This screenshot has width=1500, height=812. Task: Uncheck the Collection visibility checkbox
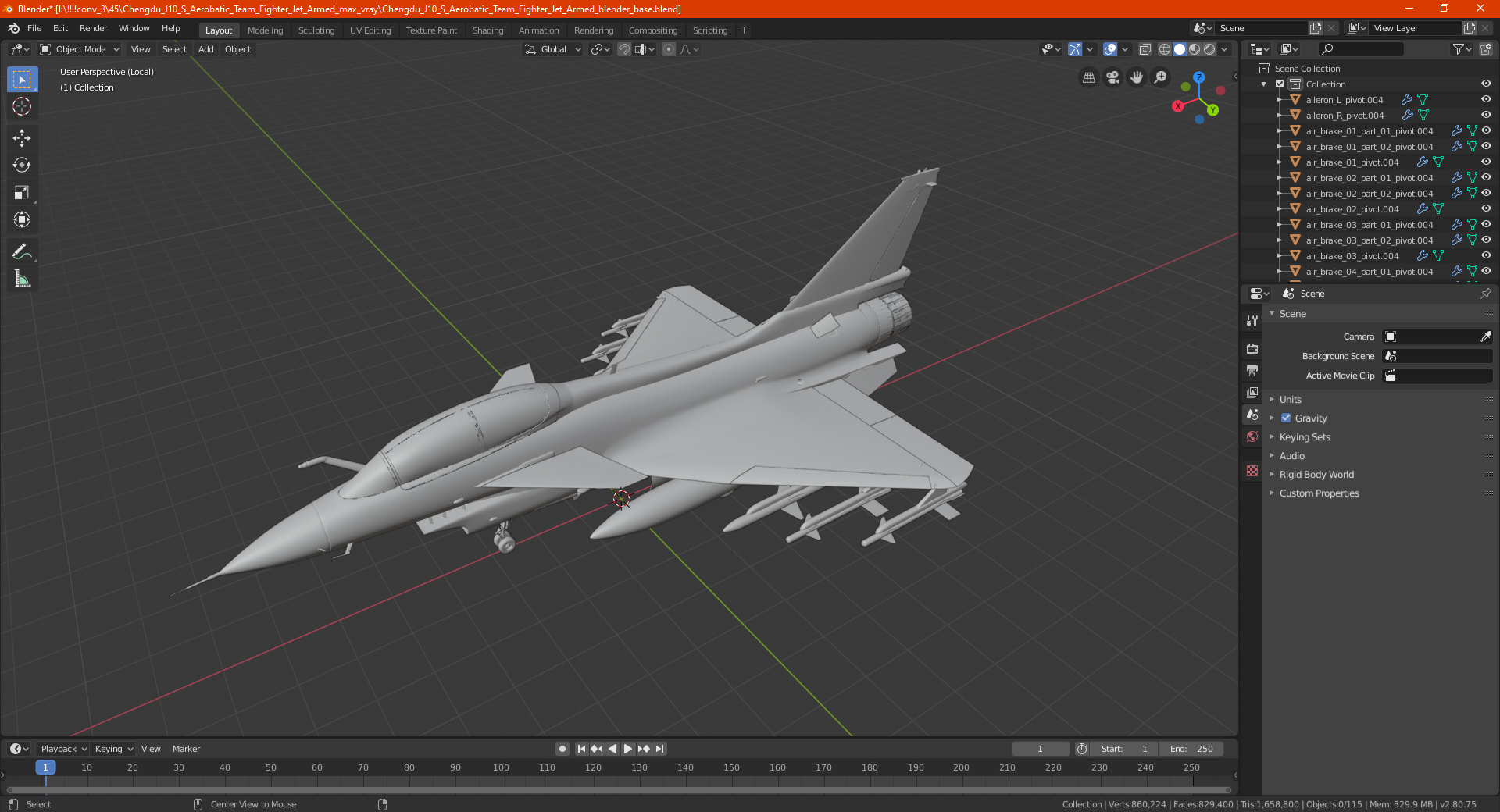(1280, 84)
